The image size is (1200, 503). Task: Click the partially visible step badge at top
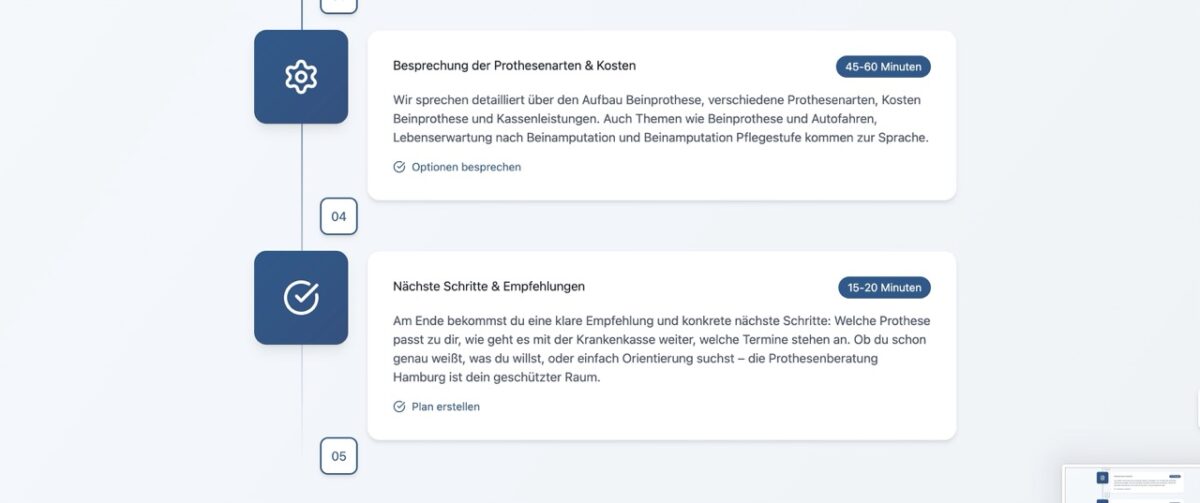(338, 5)
